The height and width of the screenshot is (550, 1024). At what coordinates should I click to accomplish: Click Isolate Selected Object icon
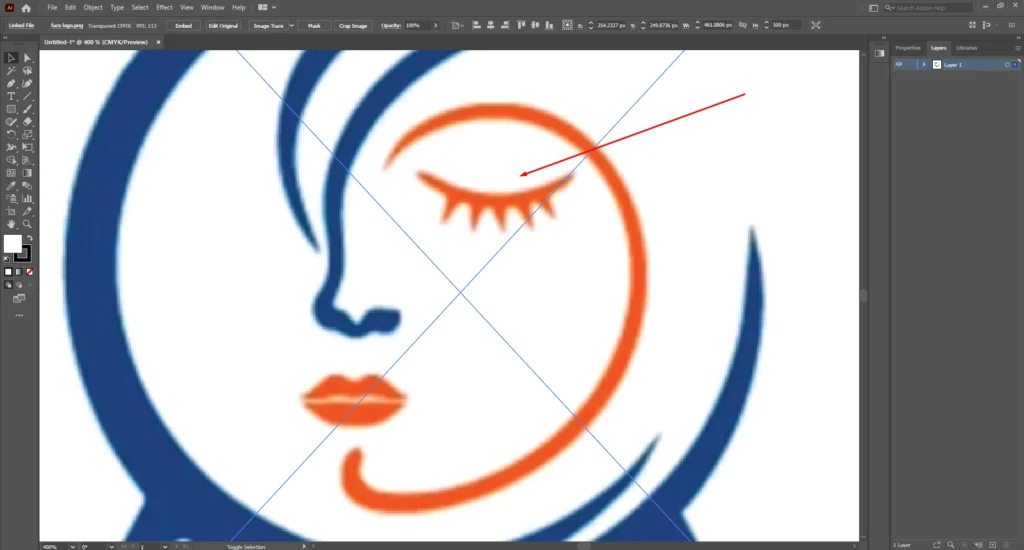pyautogui.click(x=816, y=25)
